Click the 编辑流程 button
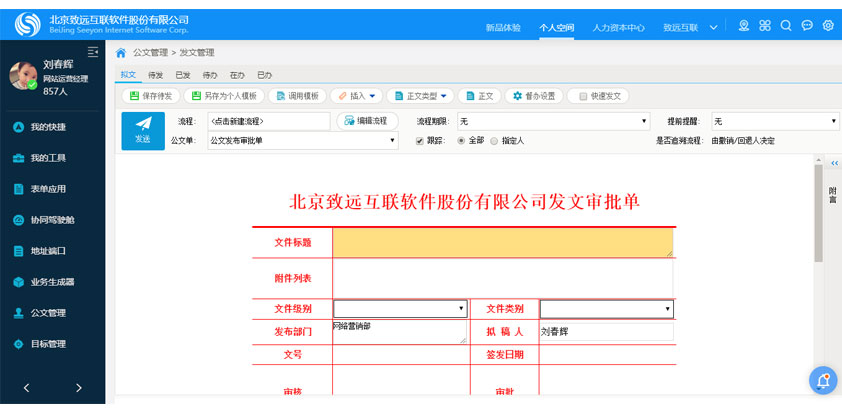The image size is (842, 415). [x=367, y=121]
